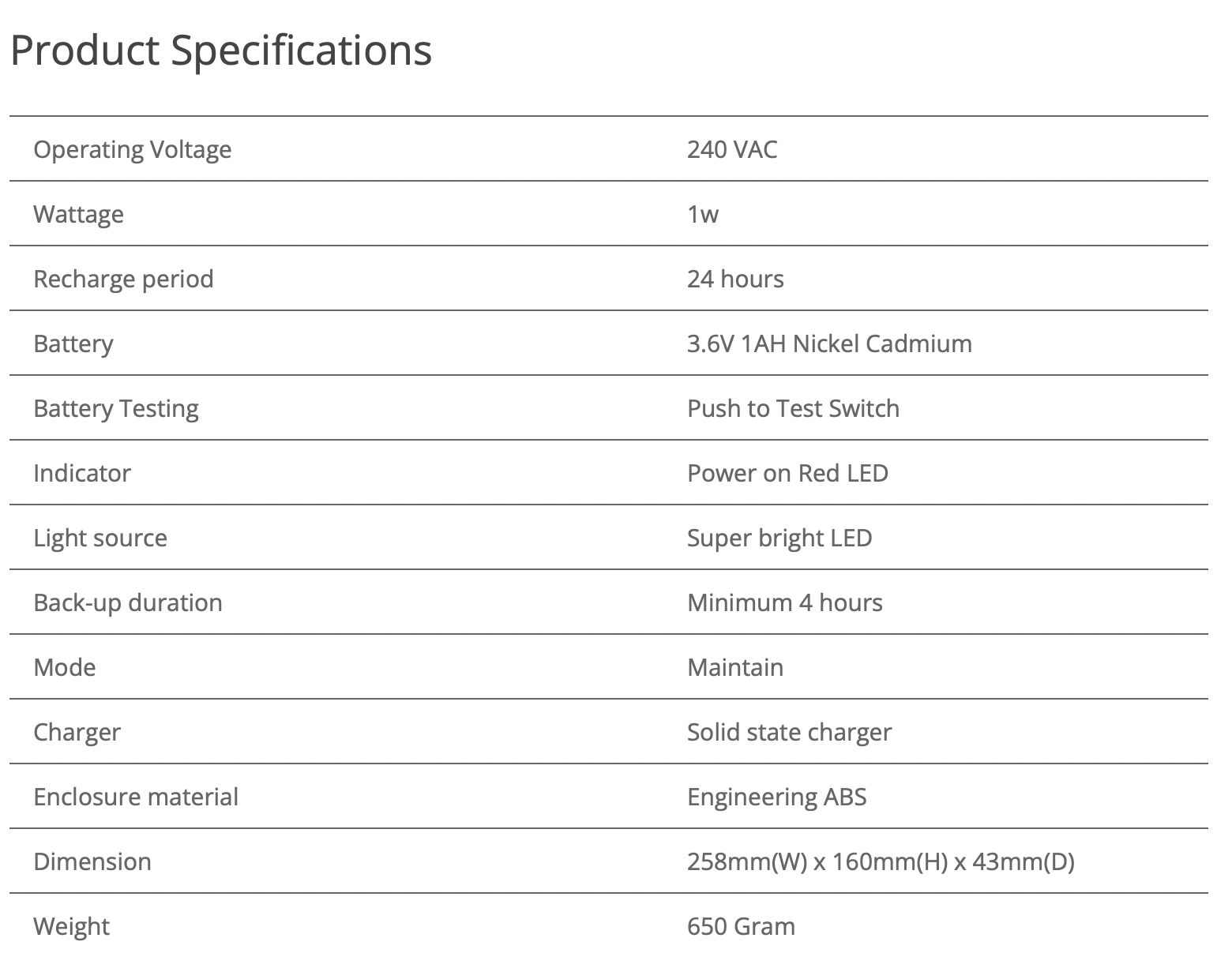The height and width of the screenshot is (968, 1232).
Task: Click the 1w wattage value
Action: (703, 214)
